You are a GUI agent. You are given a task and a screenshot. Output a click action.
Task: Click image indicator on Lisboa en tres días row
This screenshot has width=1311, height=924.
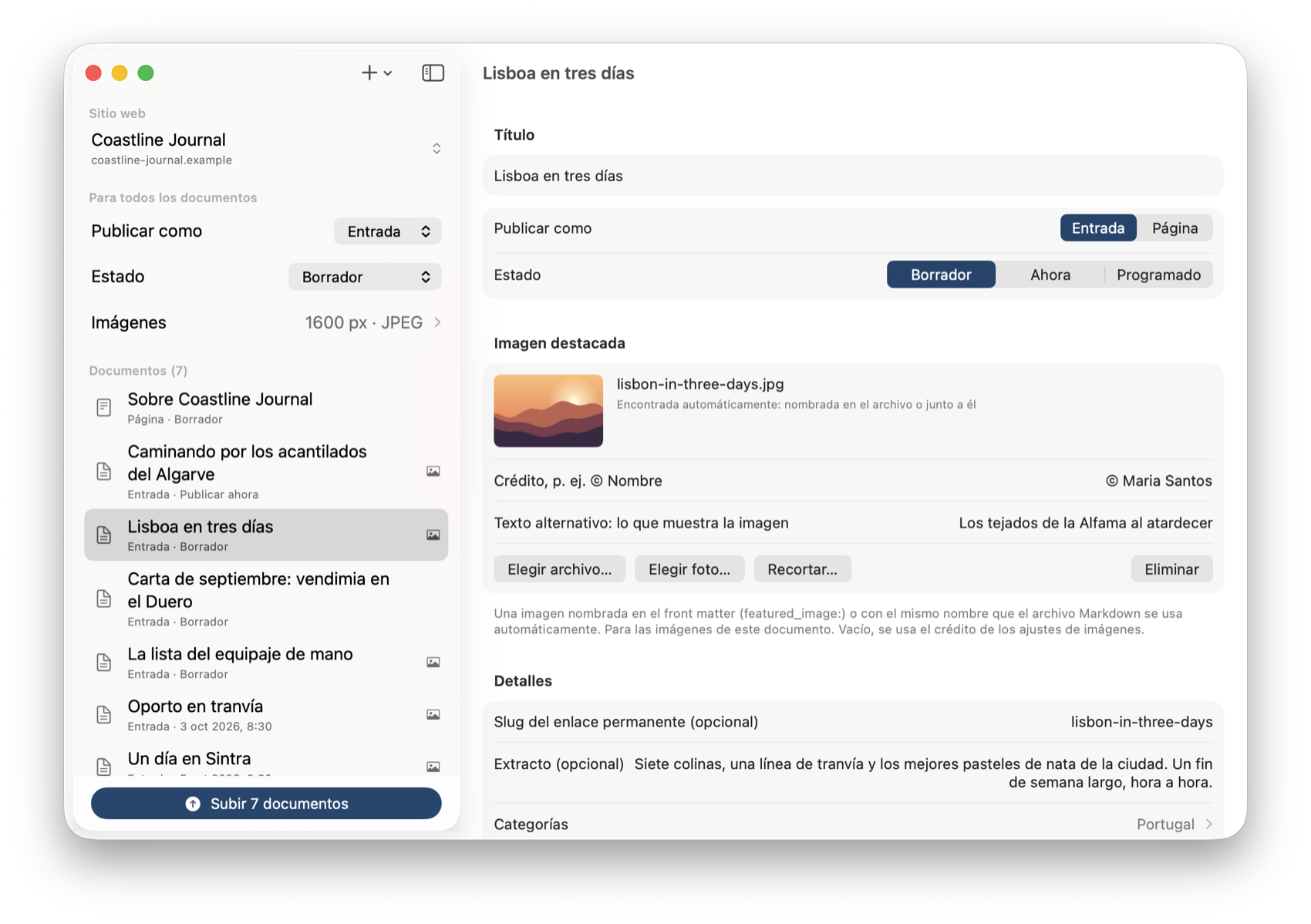click(433, 535)
